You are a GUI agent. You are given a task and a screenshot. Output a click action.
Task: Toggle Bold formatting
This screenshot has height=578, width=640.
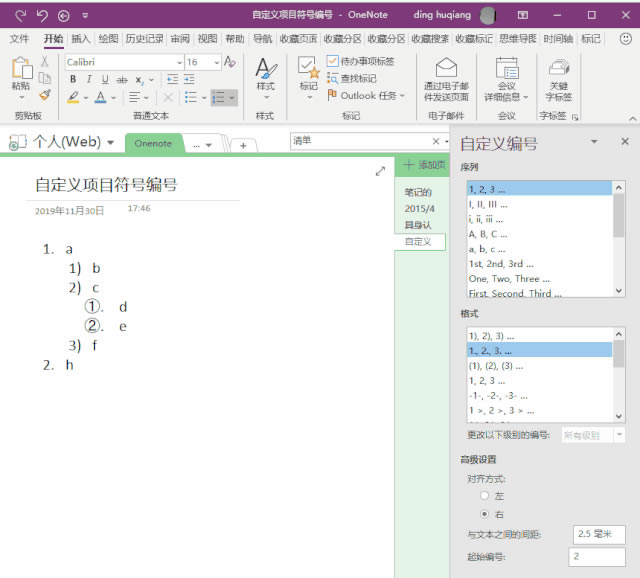coord(73,79)
